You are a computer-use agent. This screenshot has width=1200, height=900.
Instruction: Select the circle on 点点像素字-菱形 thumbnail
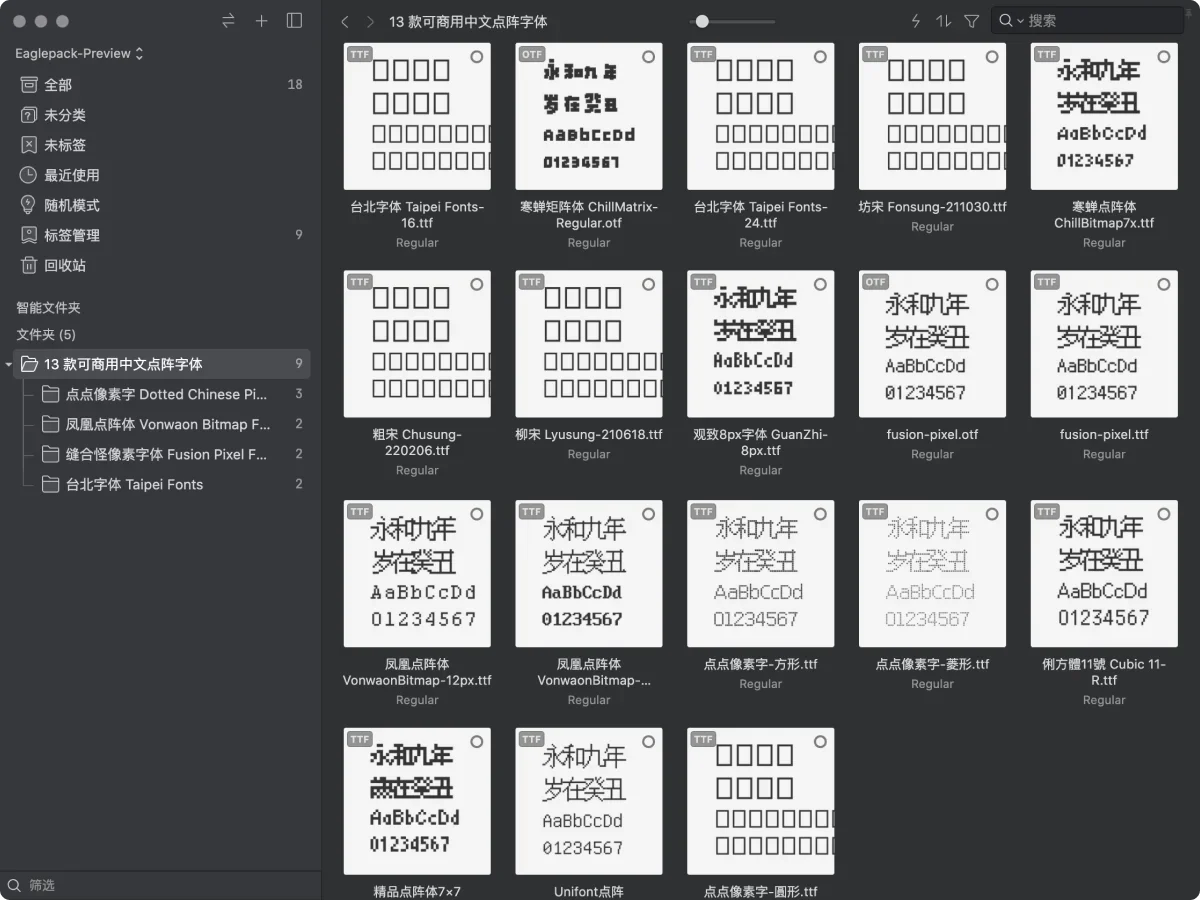992,514
